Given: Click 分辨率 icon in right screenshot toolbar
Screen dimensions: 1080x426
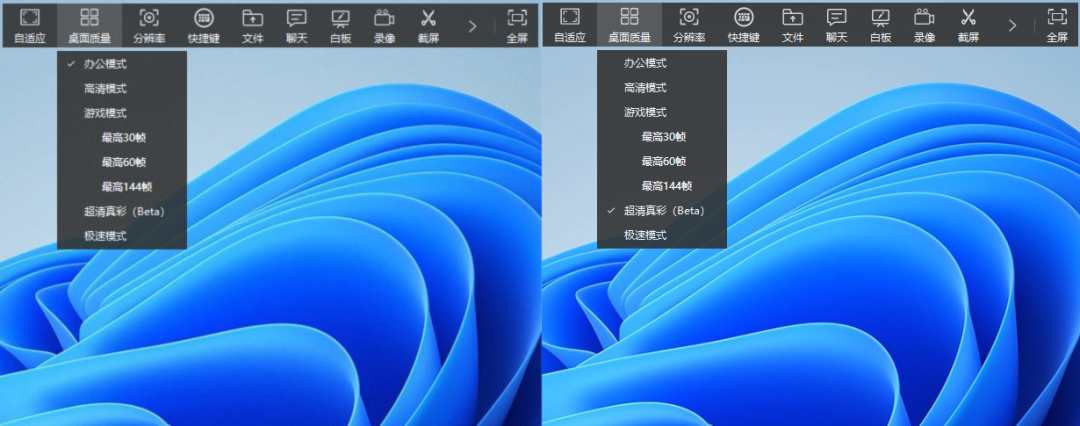Looking at the screenshot, I should (689, 17).
